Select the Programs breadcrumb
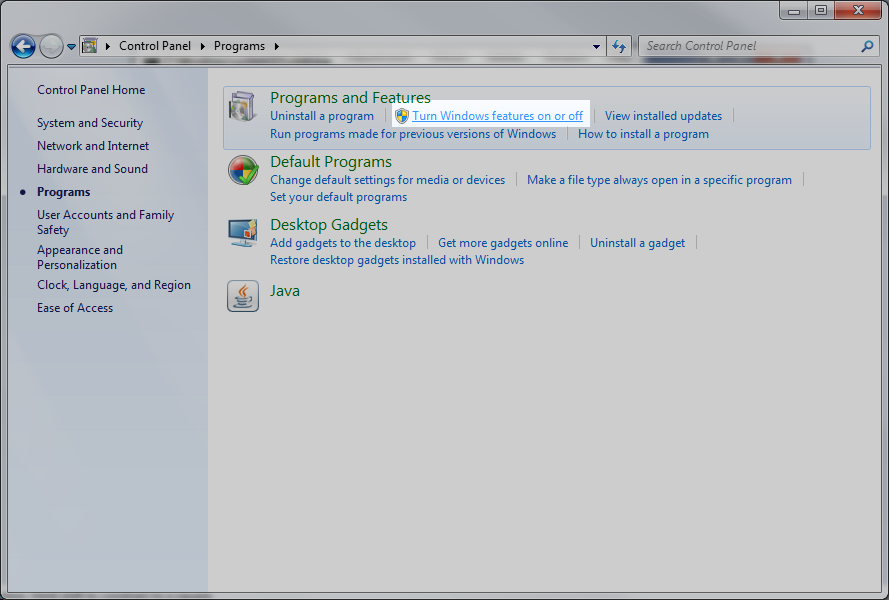Screen dimensions: 889x600 239,46
